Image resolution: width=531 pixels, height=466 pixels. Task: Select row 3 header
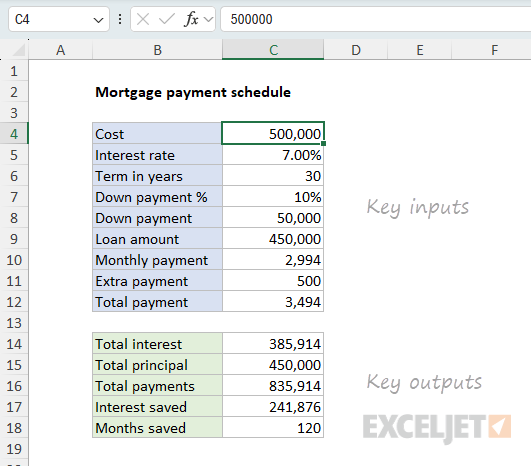point(14,113)
